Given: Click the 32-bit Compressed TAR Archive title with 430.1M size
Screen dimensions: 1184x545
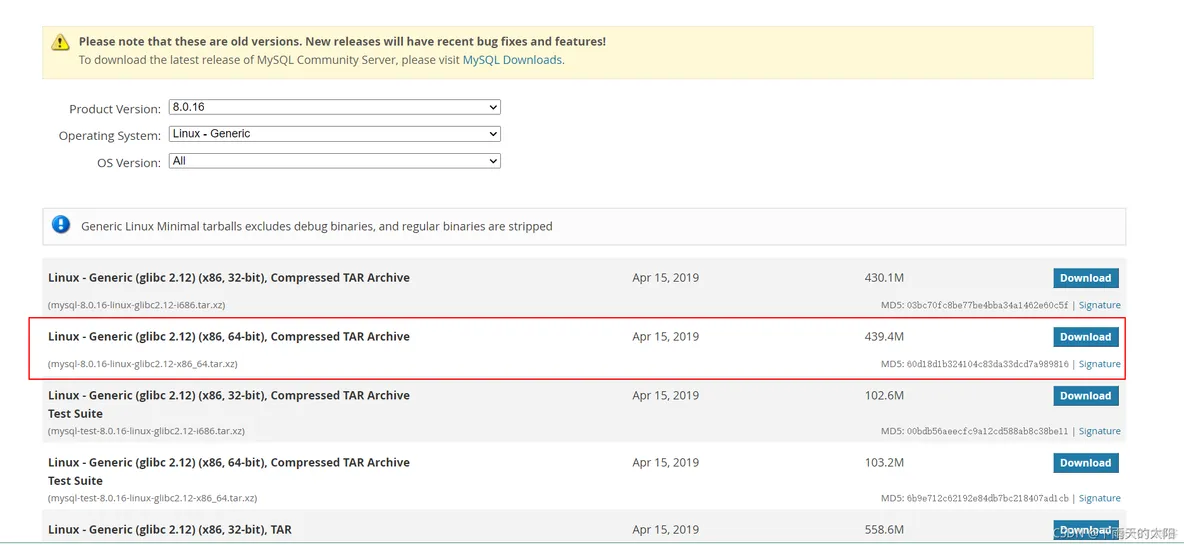Looking at the screenshot, I should [x=229, y=278].
